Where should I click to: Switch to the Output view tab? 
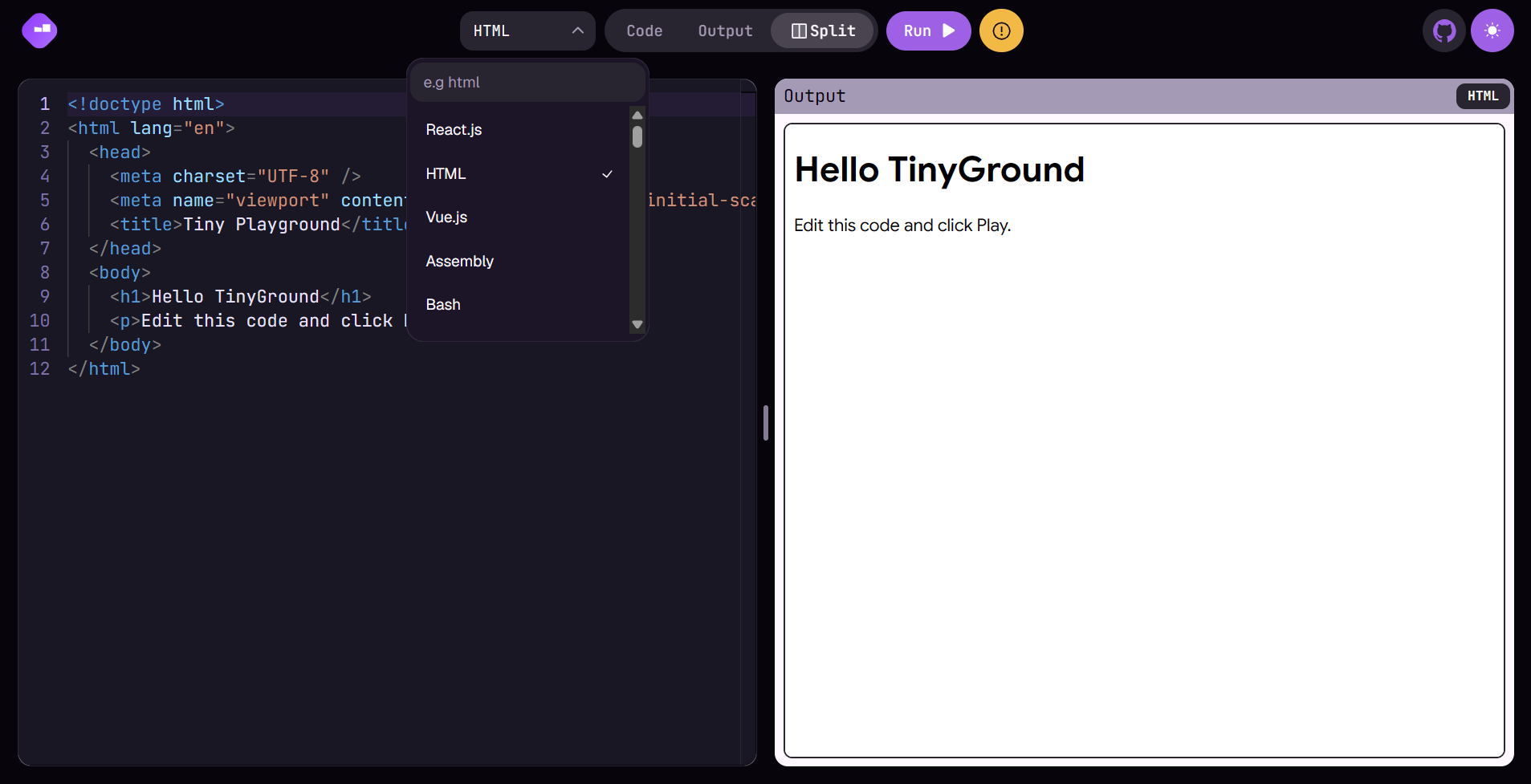725,30
